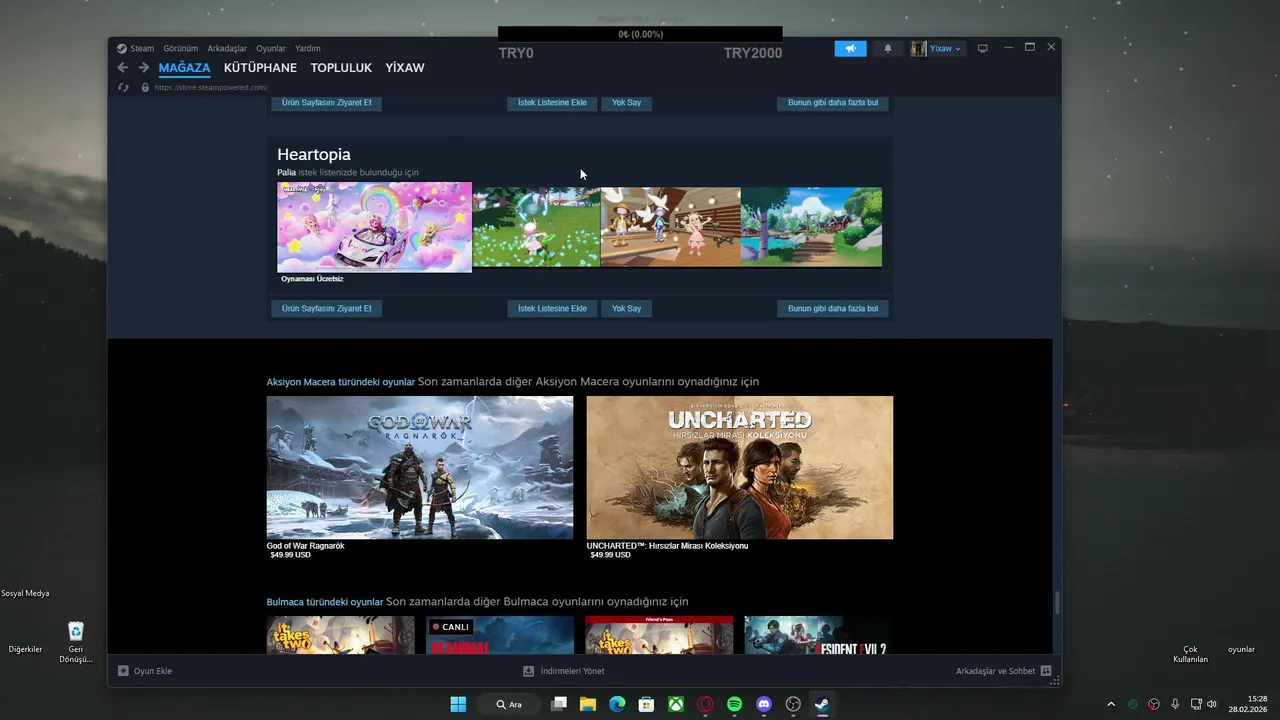
Task: Click the download icon beside İndirmeleri Yönet
Action: point(529,671)
